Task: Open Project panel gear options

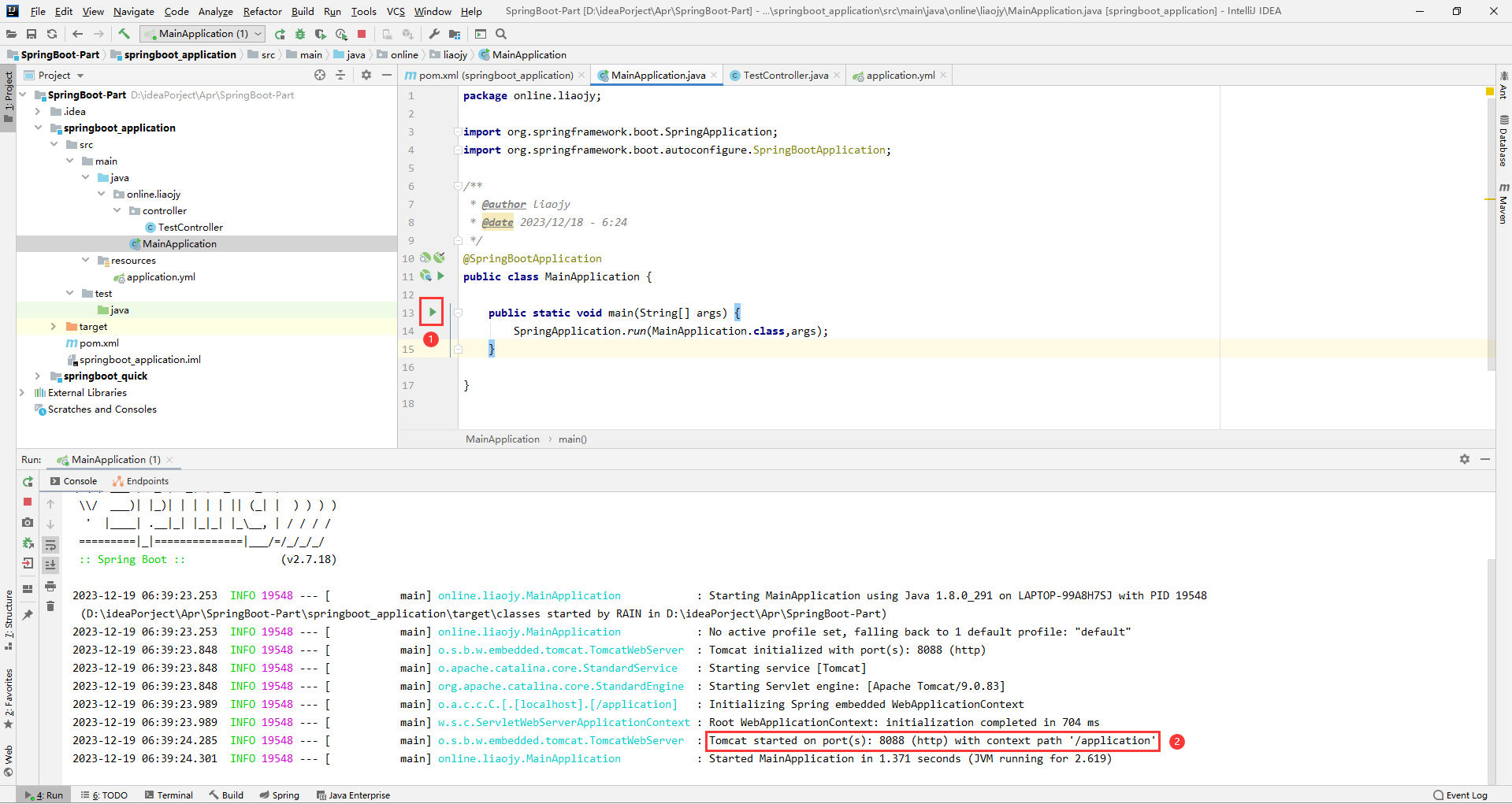Action: (366, 75)
